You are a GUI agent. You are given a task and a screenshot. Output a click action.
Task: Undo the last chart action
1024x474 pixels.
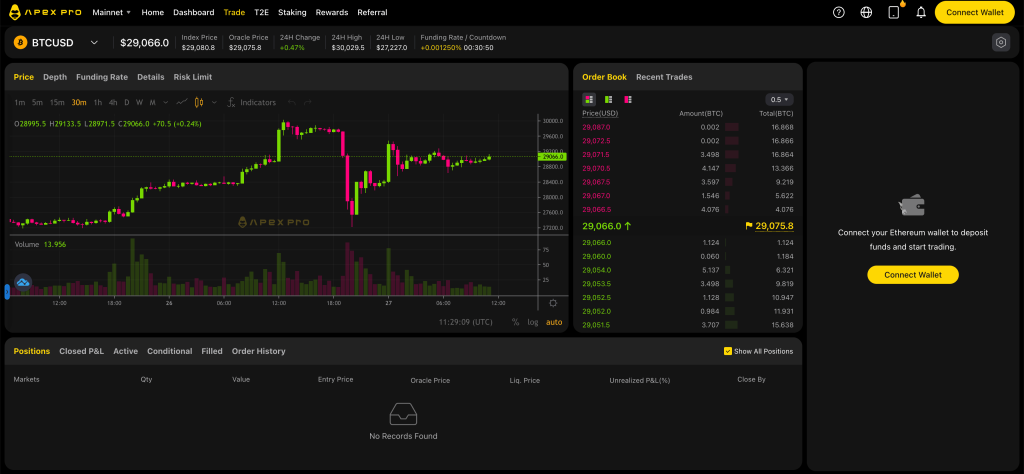292,103
